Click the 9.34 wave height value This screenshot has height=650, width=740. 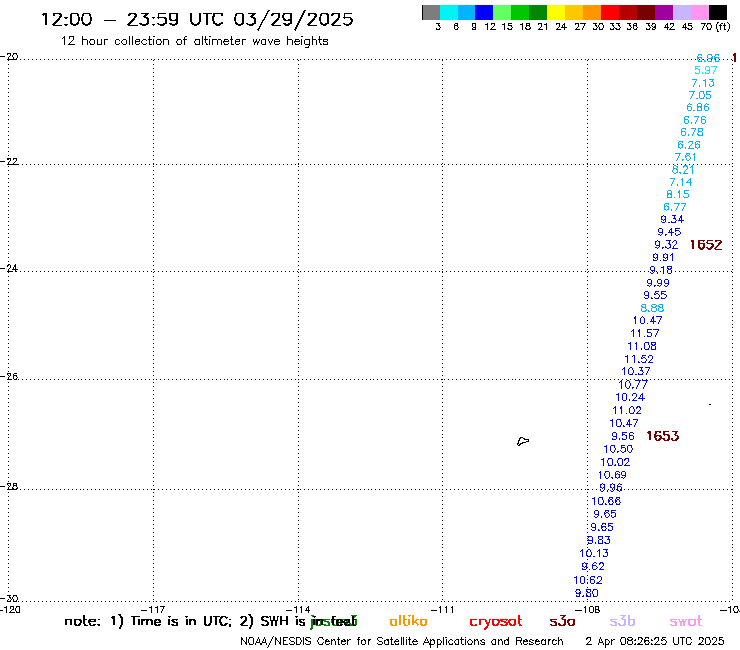click(672, 219)
